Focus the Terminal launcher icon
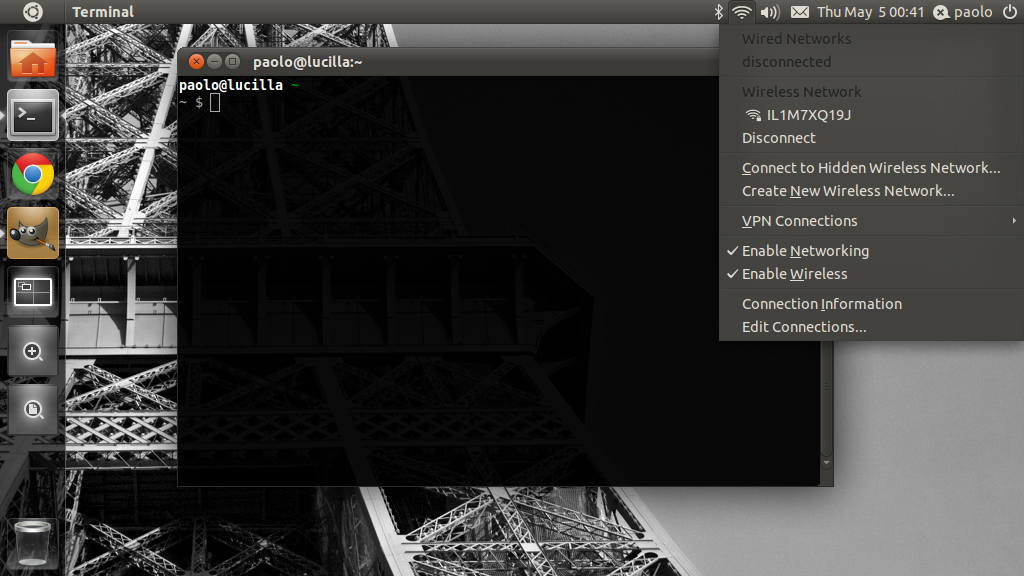This screenshot has height=576, width=1024. tap(33, 116)
